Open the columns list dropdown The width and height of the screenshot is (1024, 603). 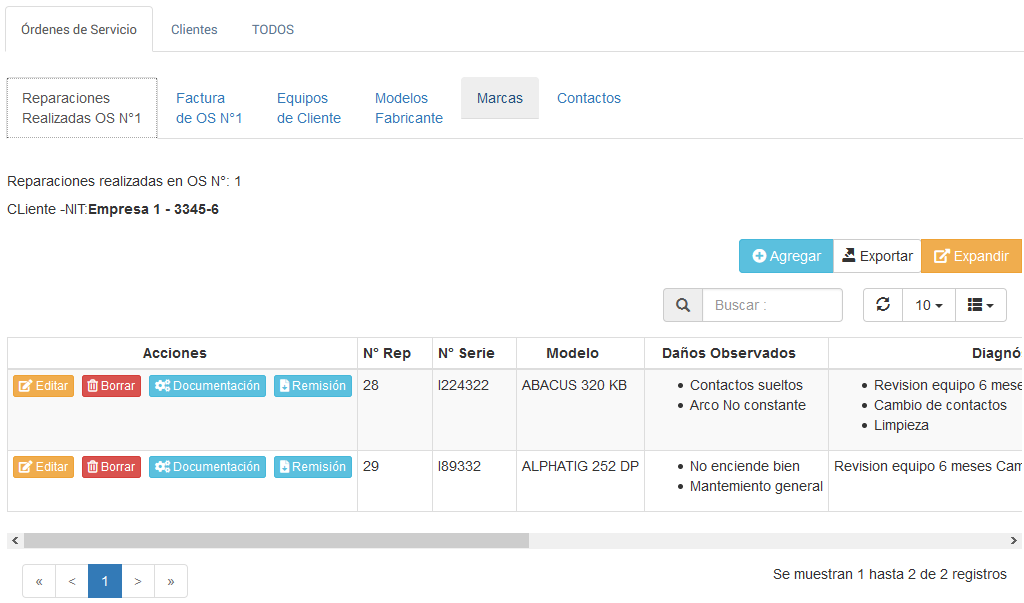tap(980, 305)
